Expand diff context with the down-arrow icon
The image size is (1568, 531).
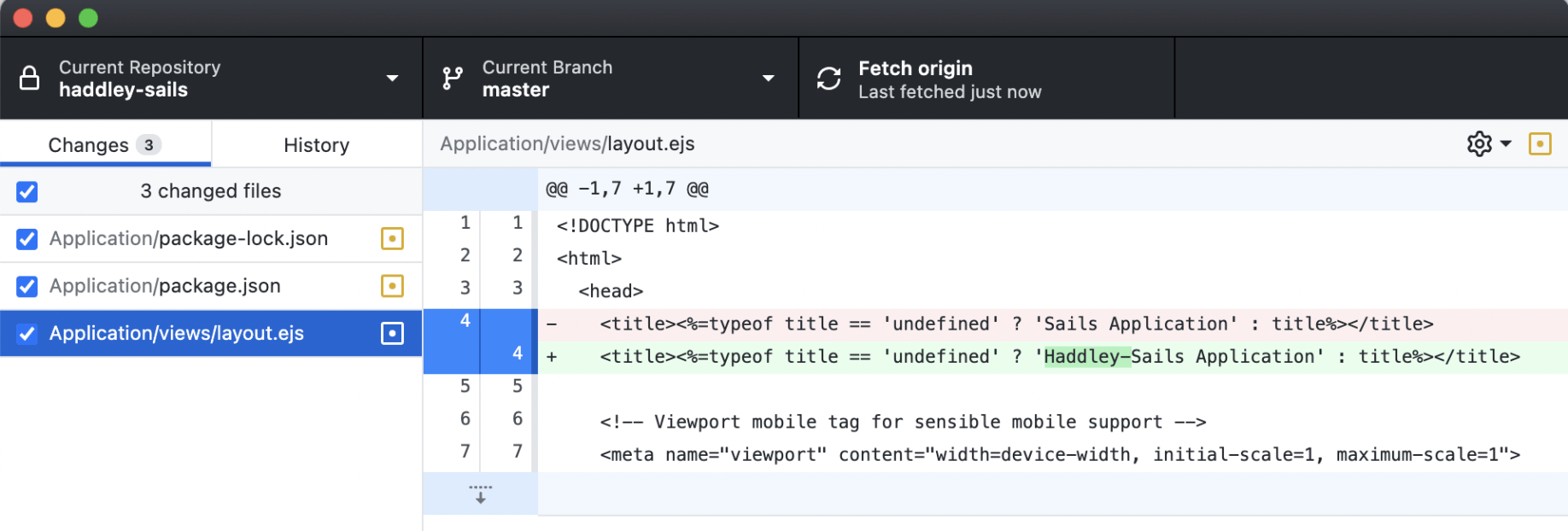pos(480,494)
